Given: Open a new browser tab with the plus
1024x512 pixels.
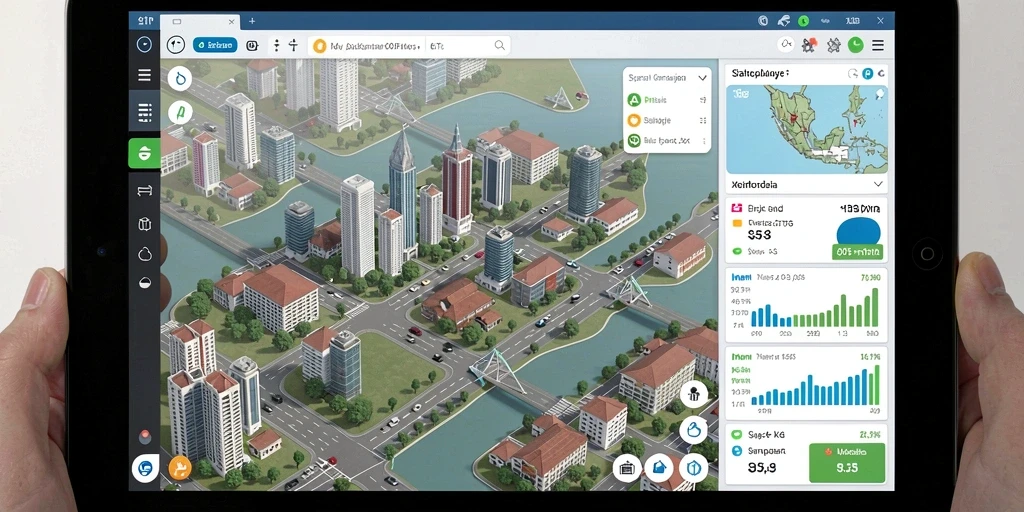Looking at the screenshot, I should click(x=252, y=21).
